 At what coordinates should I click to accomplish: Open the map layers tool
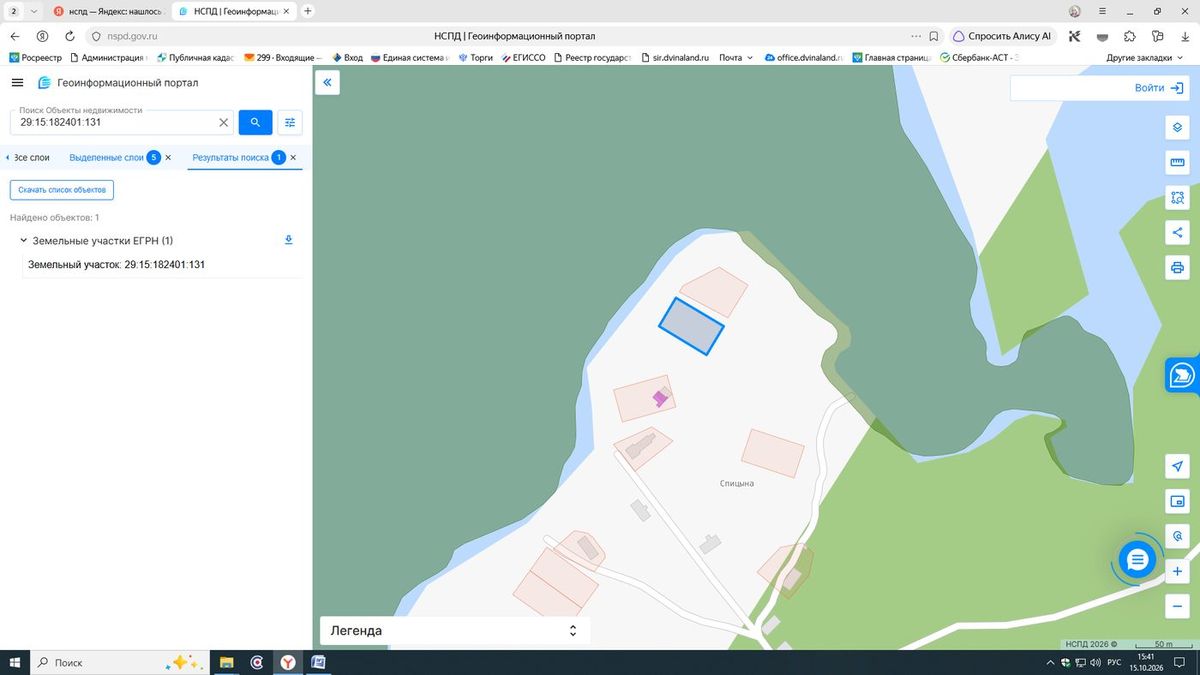point(1177,128)
